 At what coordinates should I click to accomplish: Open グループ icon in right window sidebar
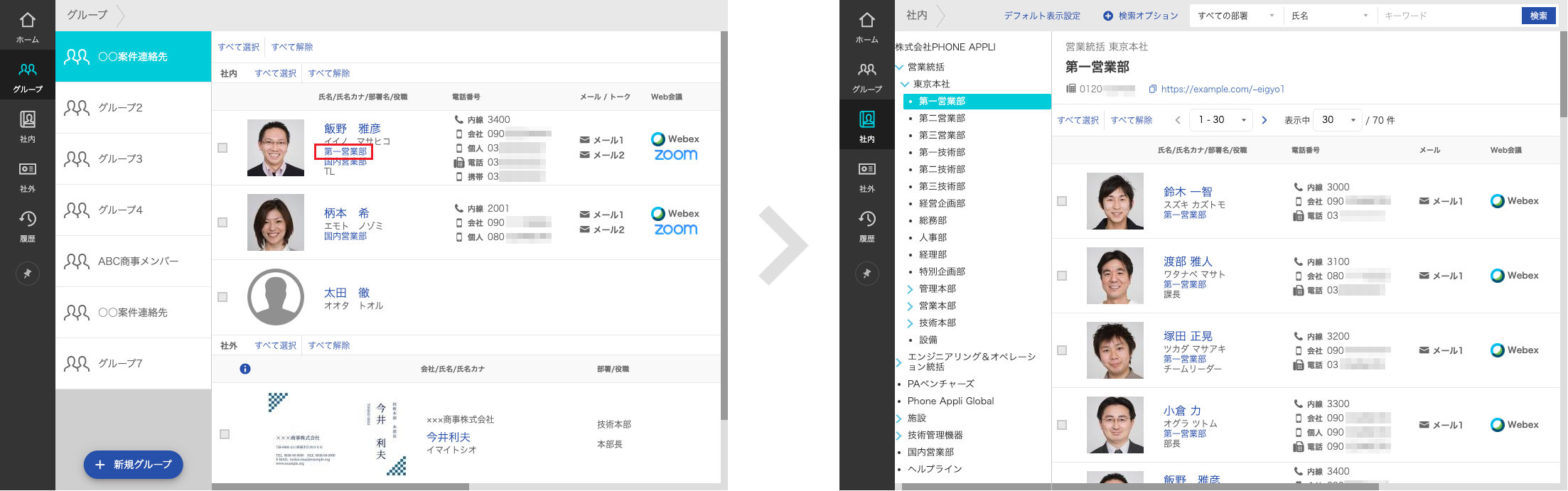[x=867, y=77]
